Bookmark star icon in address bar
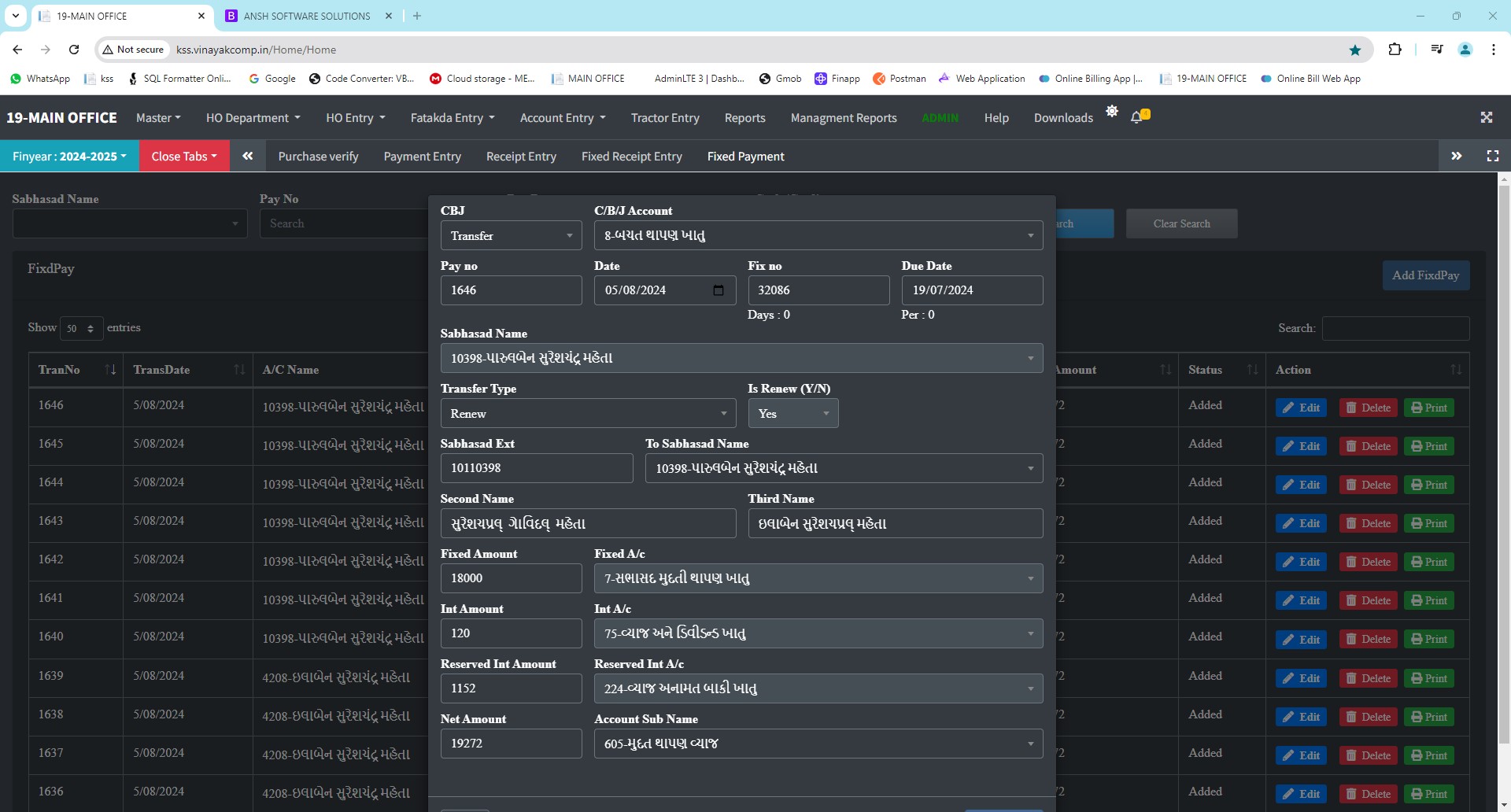 click(x=1354, y=50)
